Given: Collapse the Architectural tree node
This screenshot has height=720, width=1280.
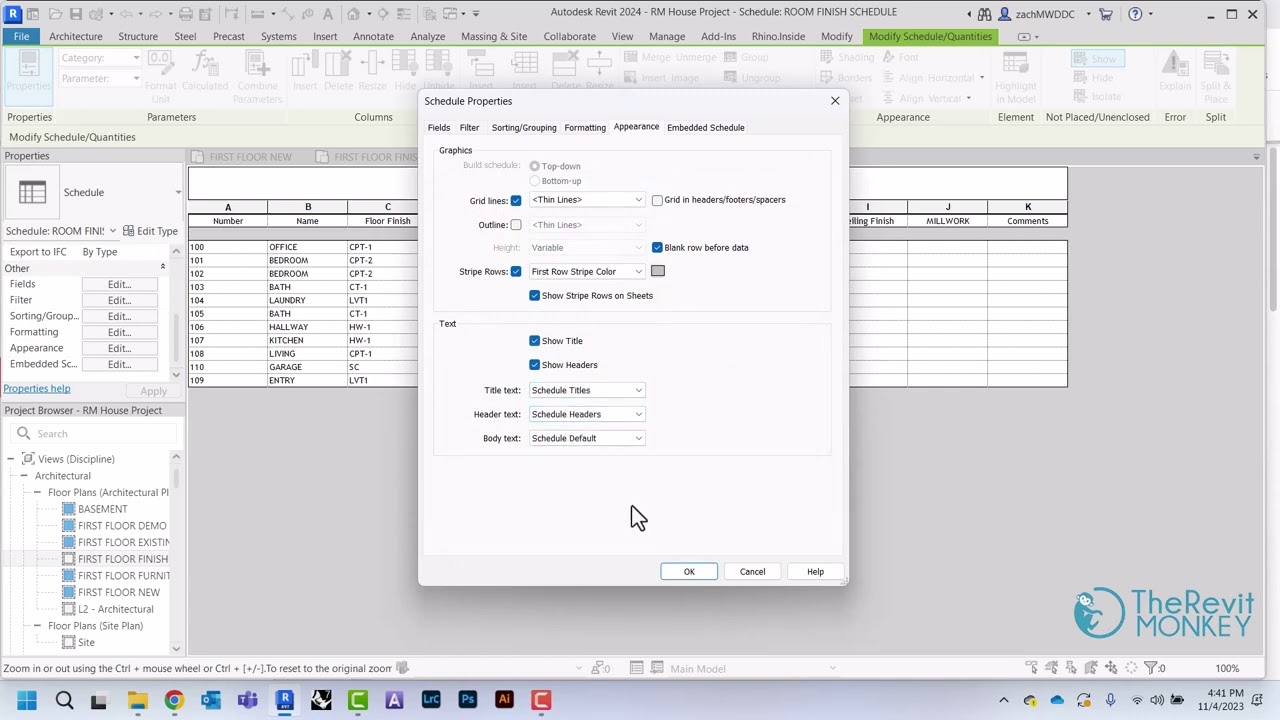Looking at the screenshot, I should coord(24,476).
